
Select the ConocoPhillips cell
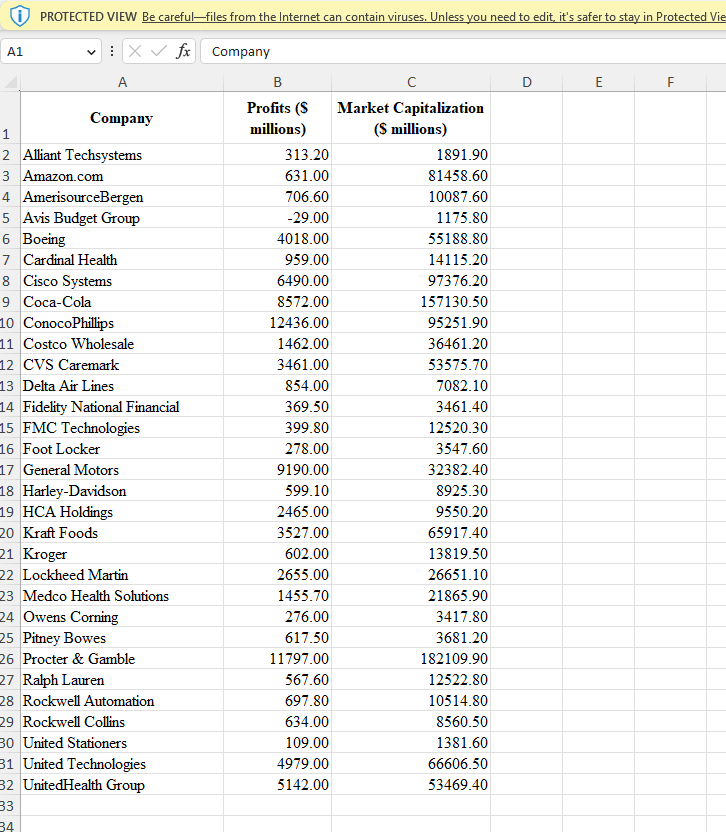point(122,323)
